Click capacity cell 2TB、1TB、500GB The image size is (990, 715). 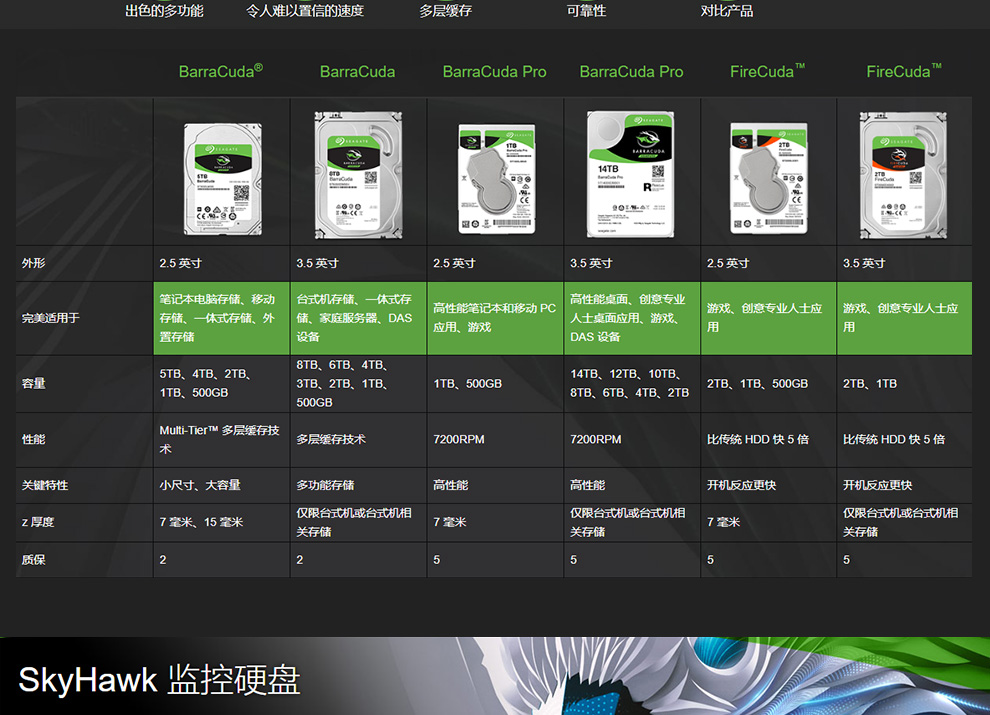click(x=769, y=383)
